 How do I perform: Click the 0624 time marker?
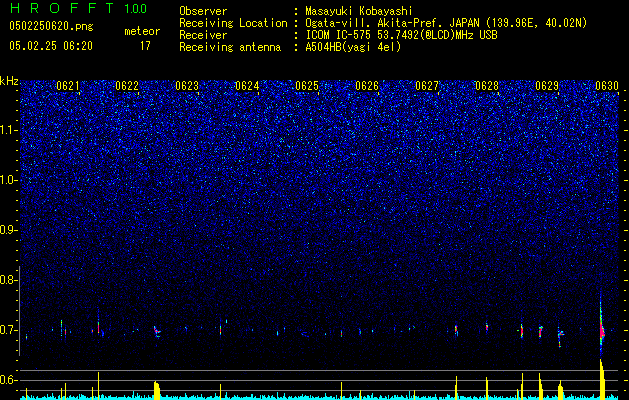coord(247,86)
